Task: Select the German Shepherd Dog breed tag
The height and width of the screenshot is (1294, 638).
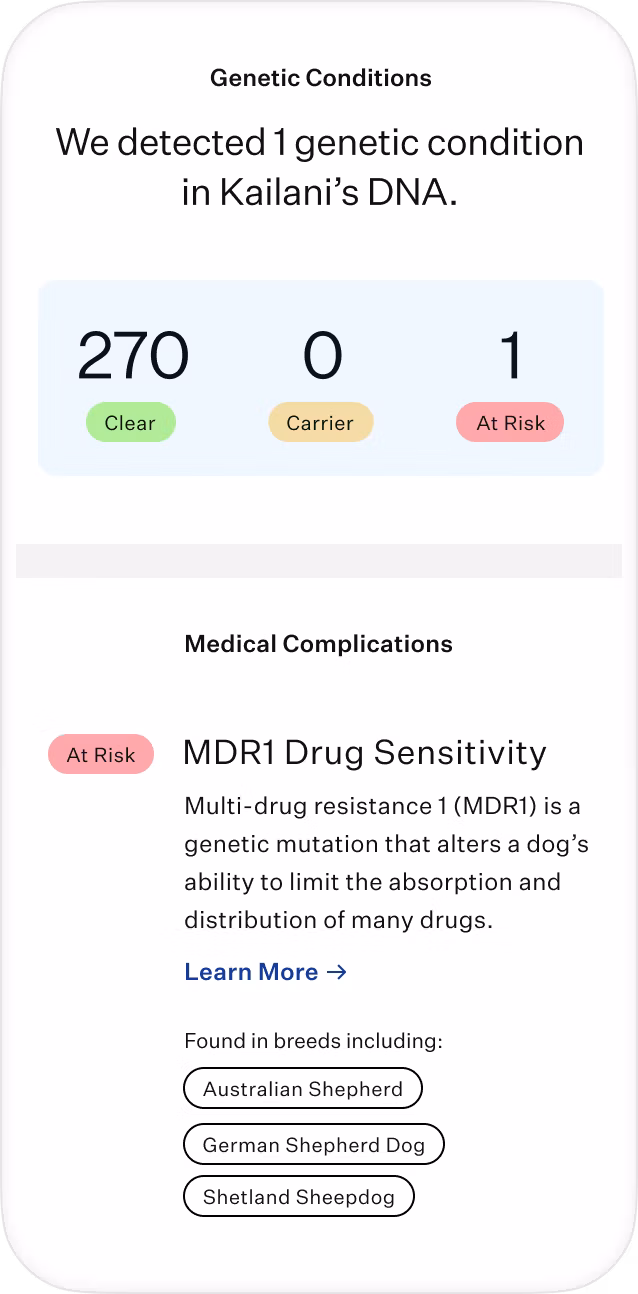Action: [314, 1144]
